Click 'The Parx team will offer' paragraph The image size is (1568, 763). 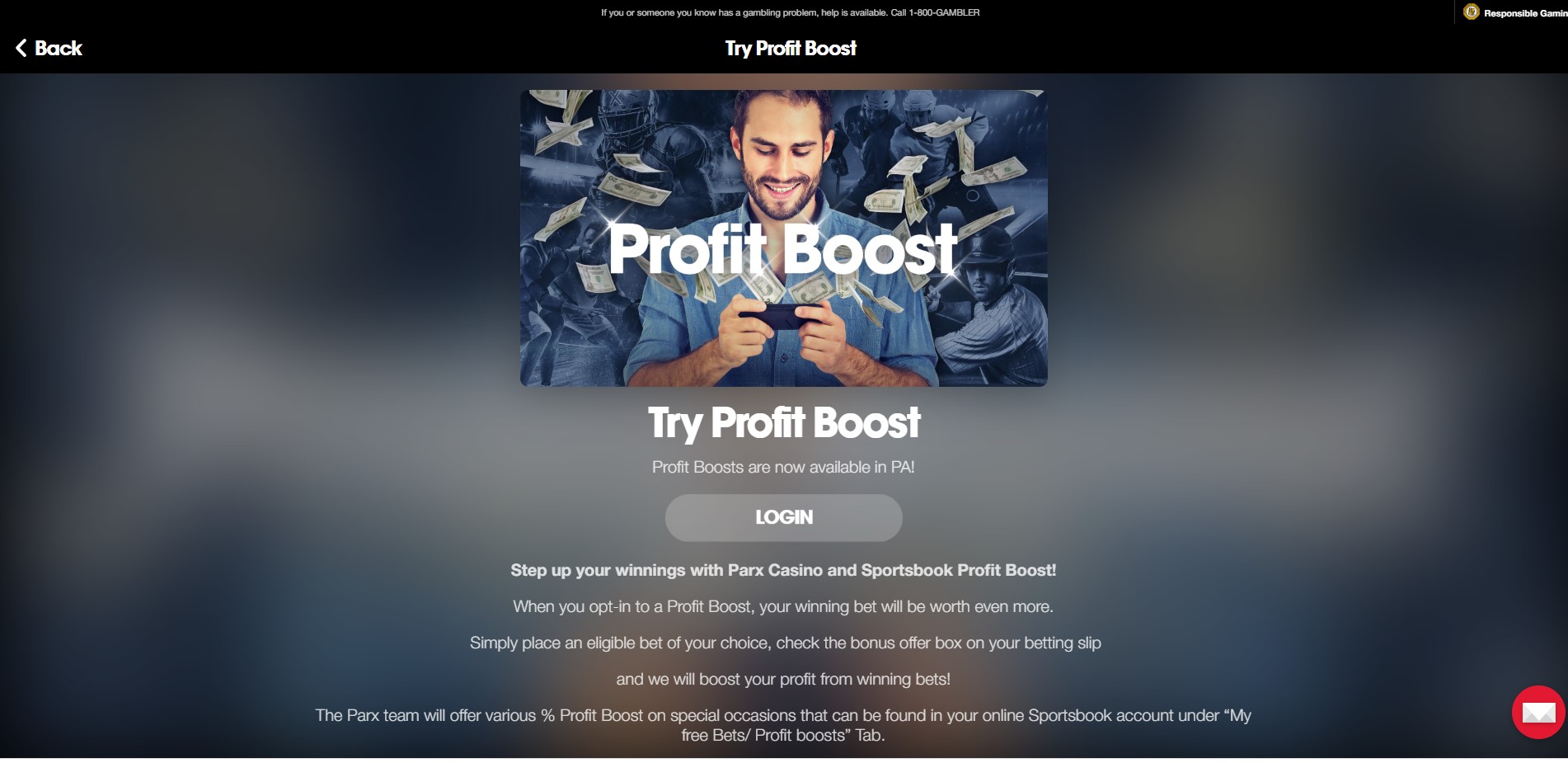(x=783, y=725)
